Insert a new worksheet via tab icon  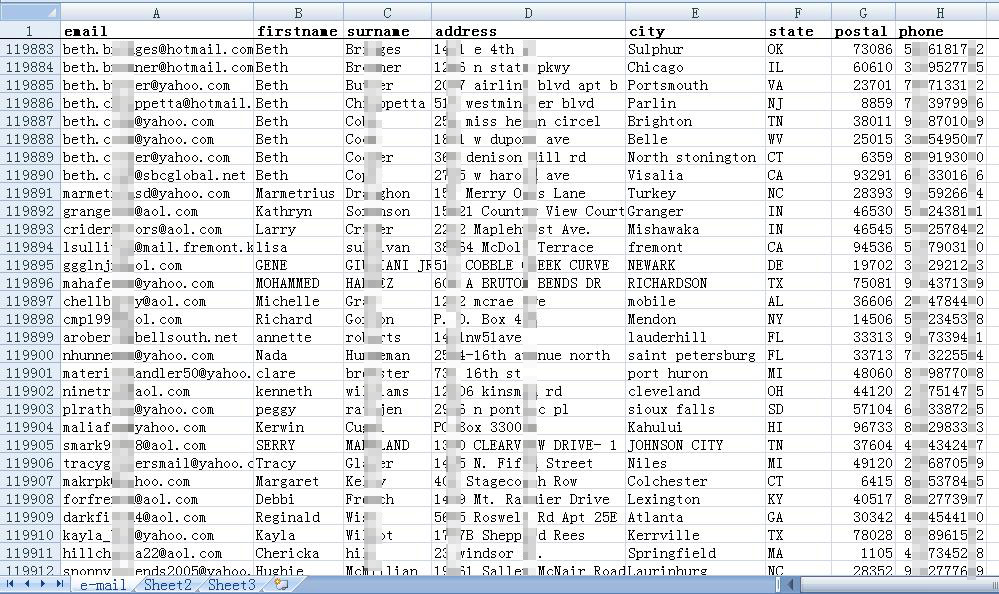(x=281, y=584)
